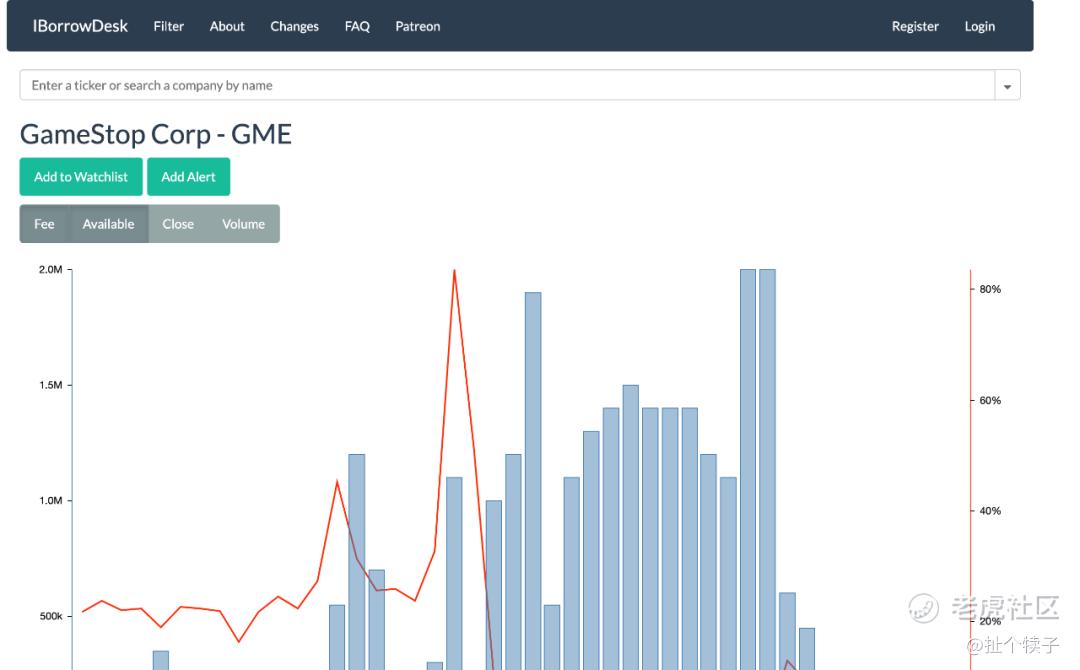Open the IBorrowDesk home link
Screen dimensions: 1080x670
pos(80,26)
